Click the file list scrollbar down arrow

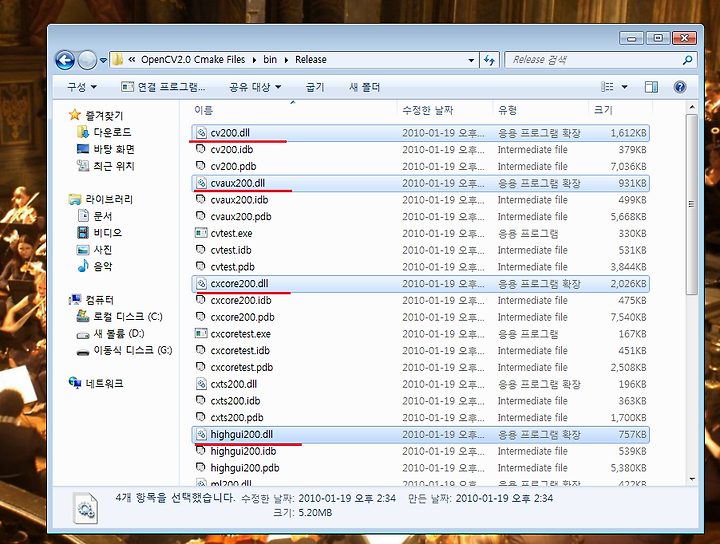click(692, 479)
